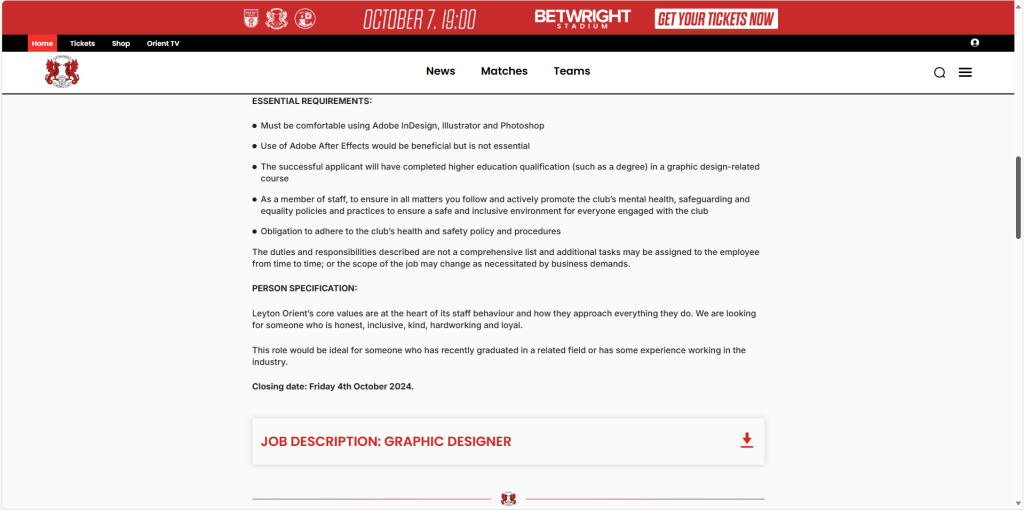Open Job Description: Graphic Designer file

pyautogui.click(x=386, y=441)
